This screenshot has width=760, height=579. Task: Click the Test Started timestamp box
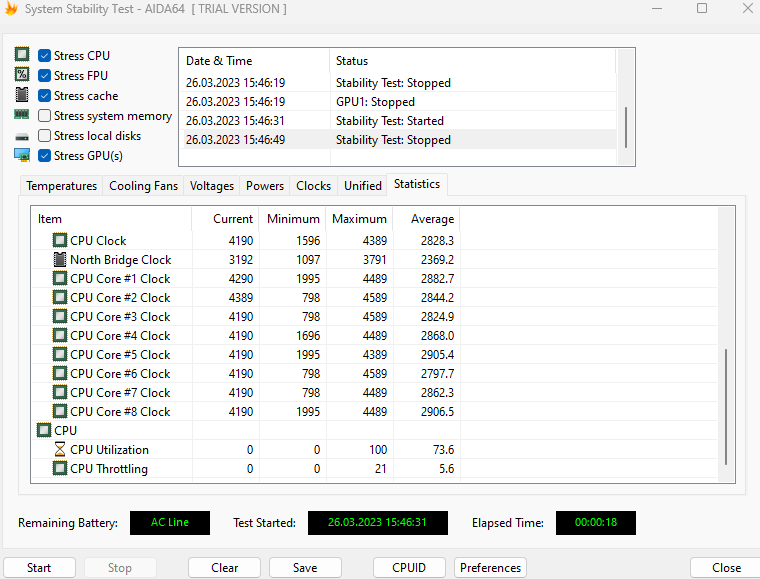click(x=378, y=523)
